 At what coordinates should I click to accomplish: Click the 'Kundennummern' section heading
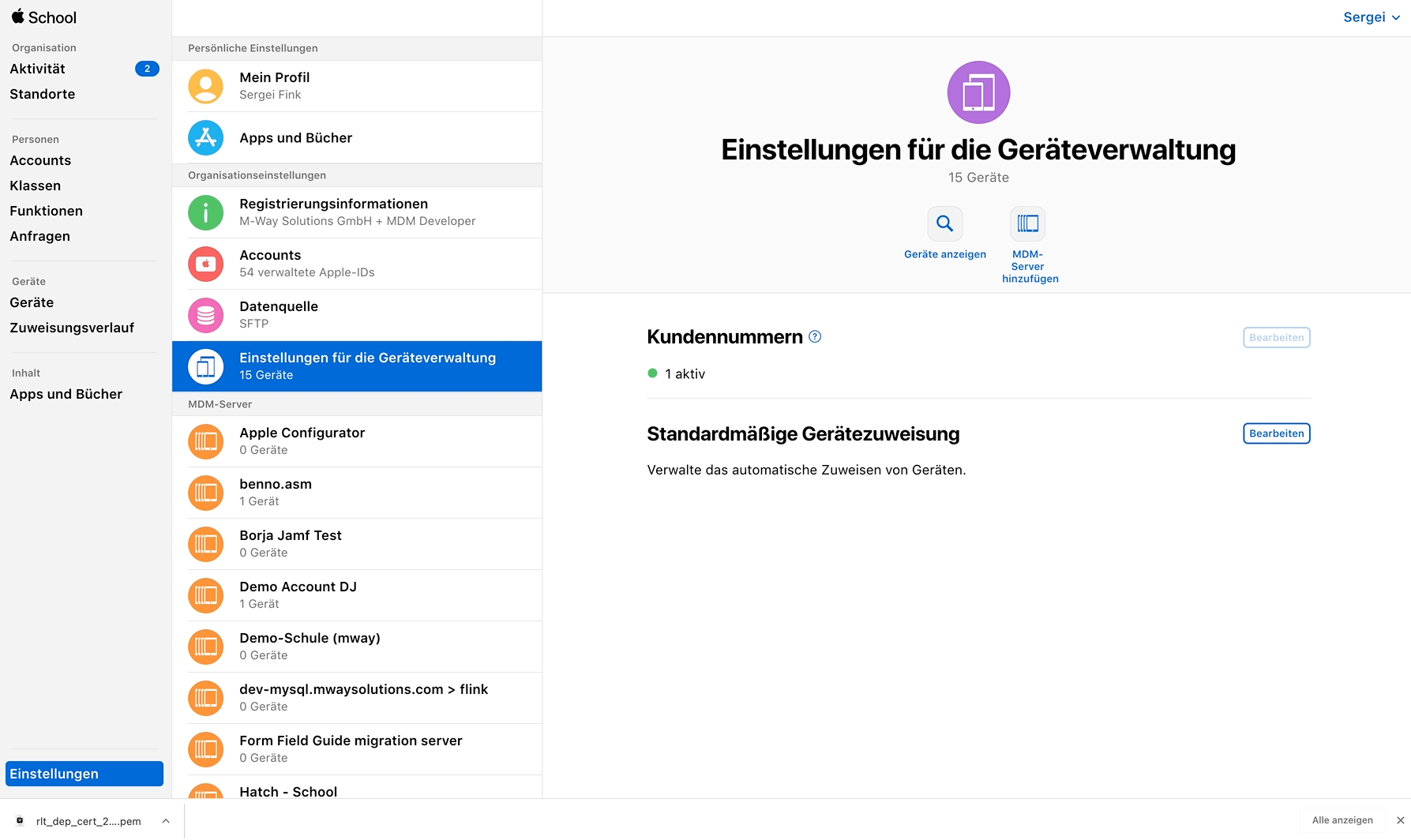725,337
